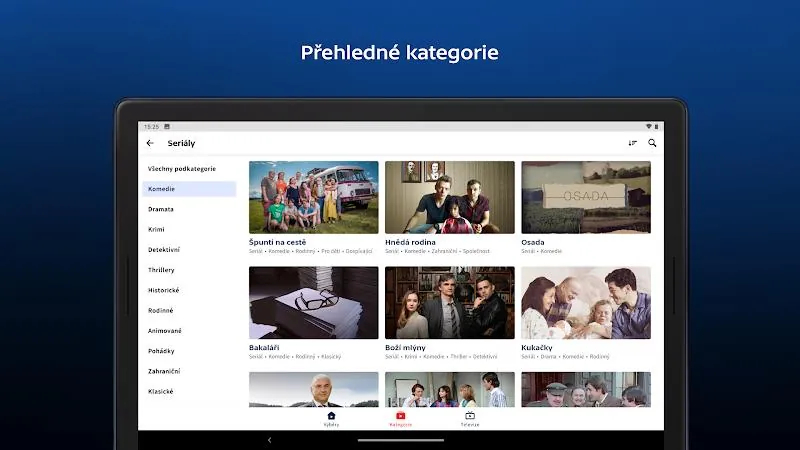Open the Osada series thumbnail

tap(586, 197)
